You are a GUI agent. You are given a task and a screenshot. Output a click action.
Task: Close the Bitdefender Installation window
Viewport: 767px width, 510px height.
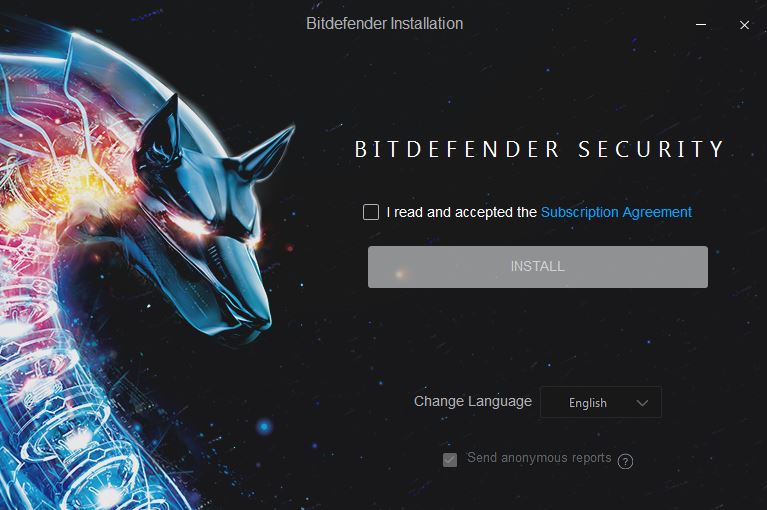(744, 25)
